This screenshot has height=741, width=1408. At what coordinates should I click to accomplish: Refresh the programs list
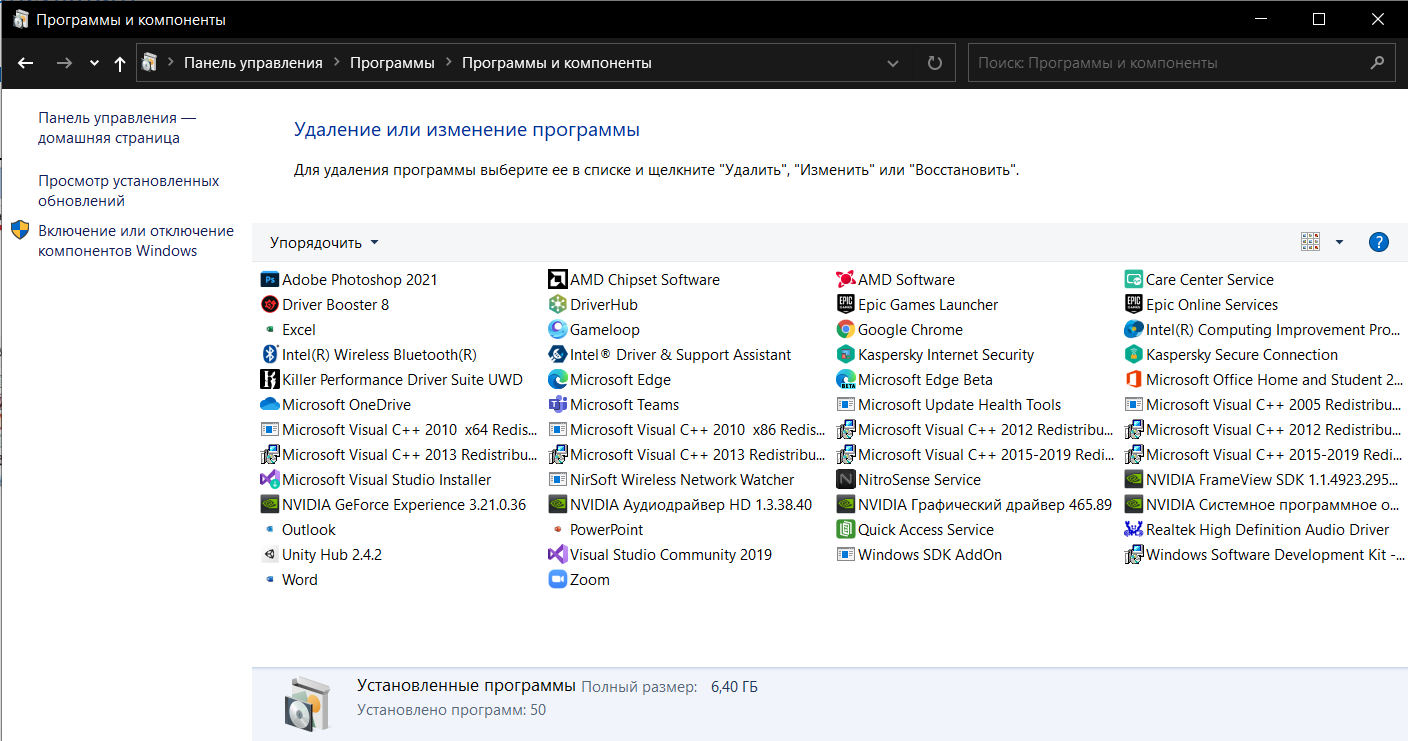coord(935,63)
